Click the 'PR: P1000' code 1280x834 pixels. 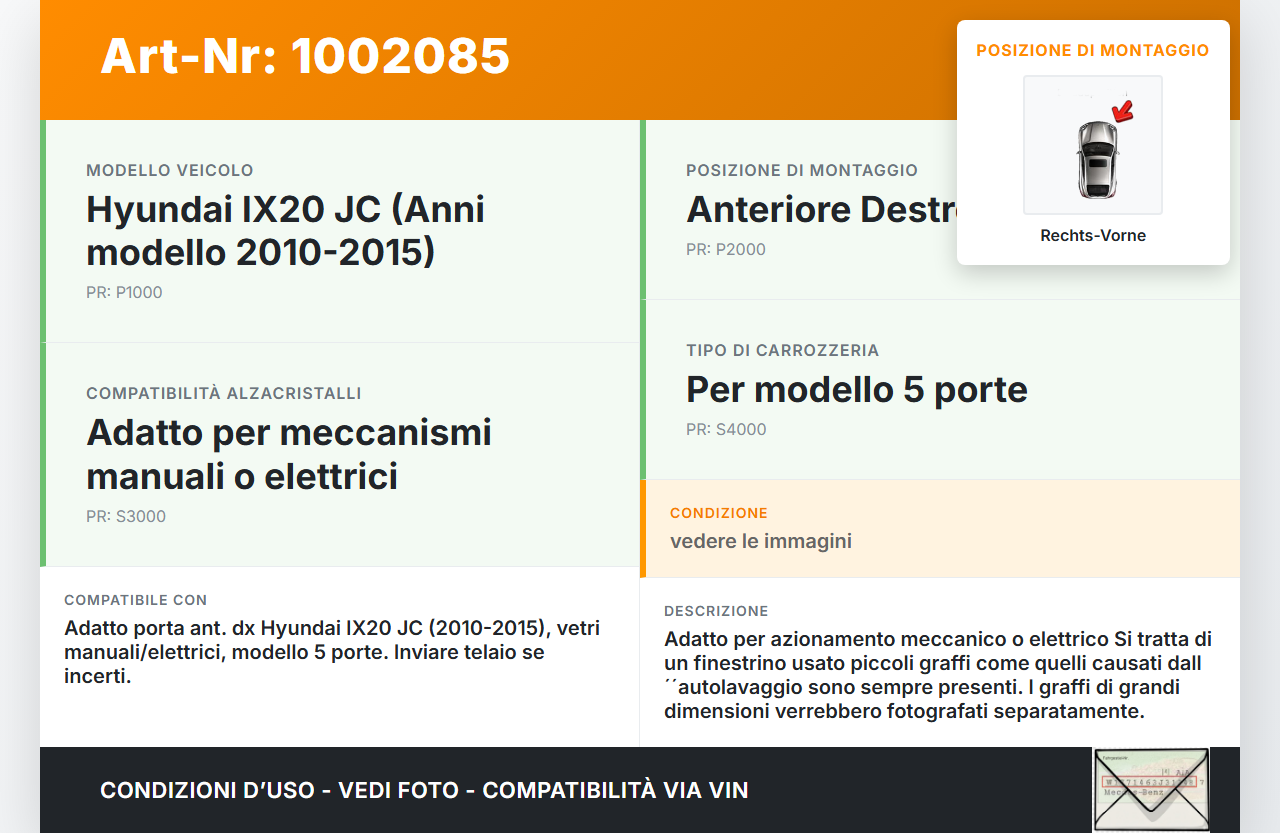(124, 293)
